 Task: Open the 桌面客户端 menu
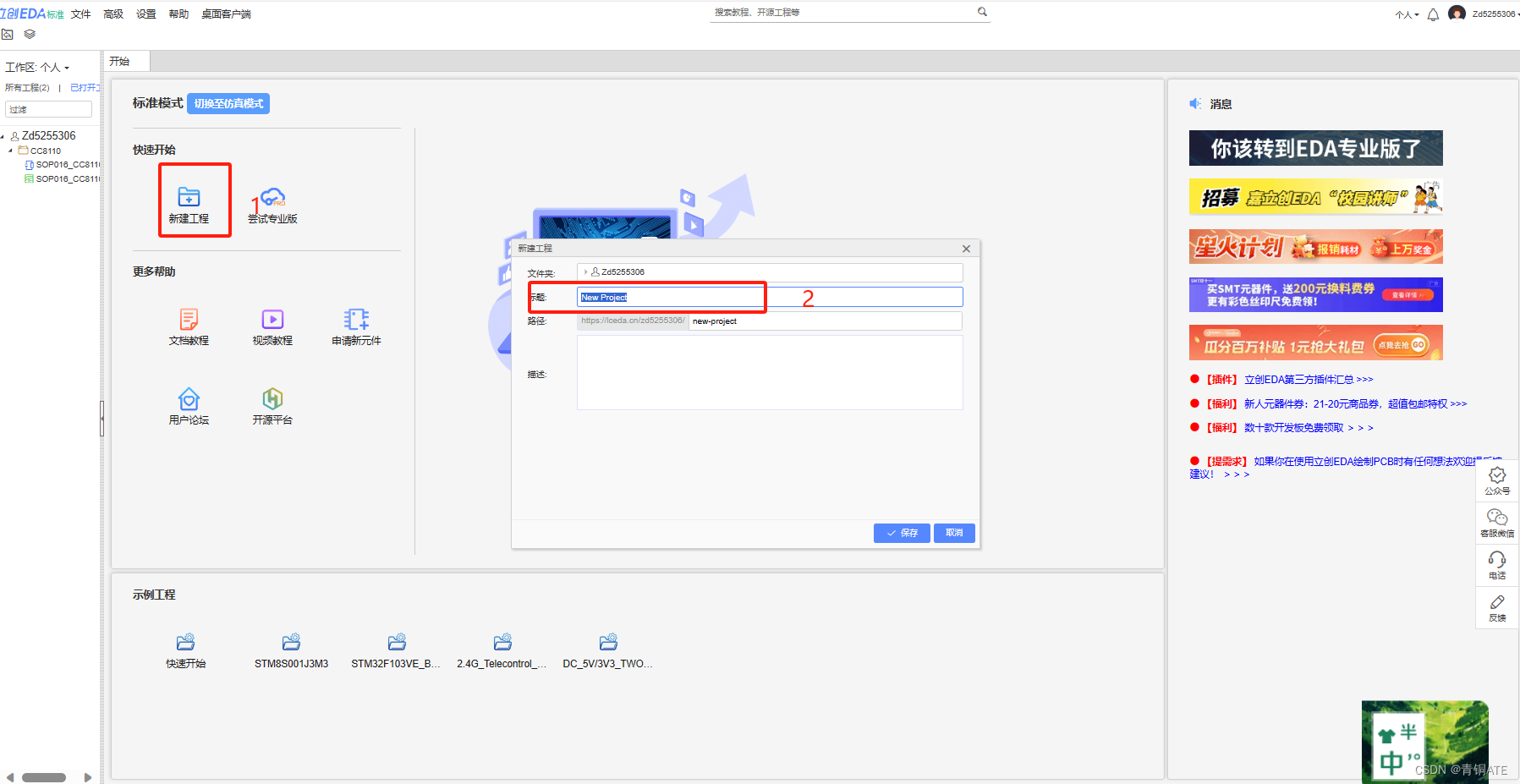coord(226,14)
